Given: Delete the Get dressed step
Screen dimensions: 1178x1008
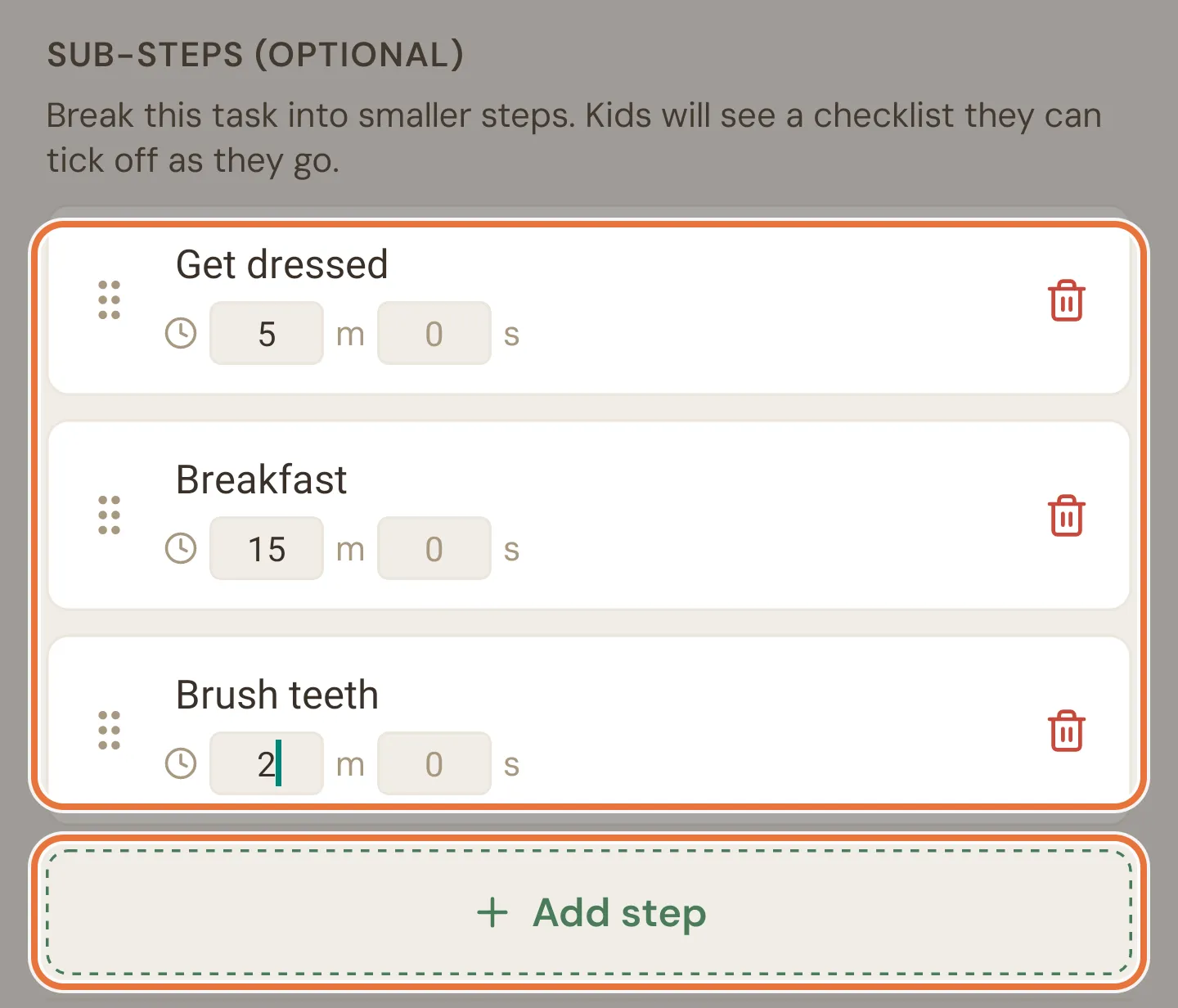Looking at the screenshot, I should tap(1066, 301).
